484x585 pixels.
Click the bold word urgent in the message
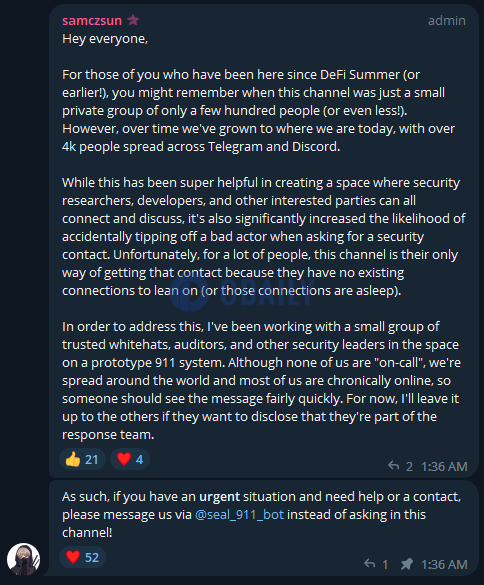[x=219, y=497]
